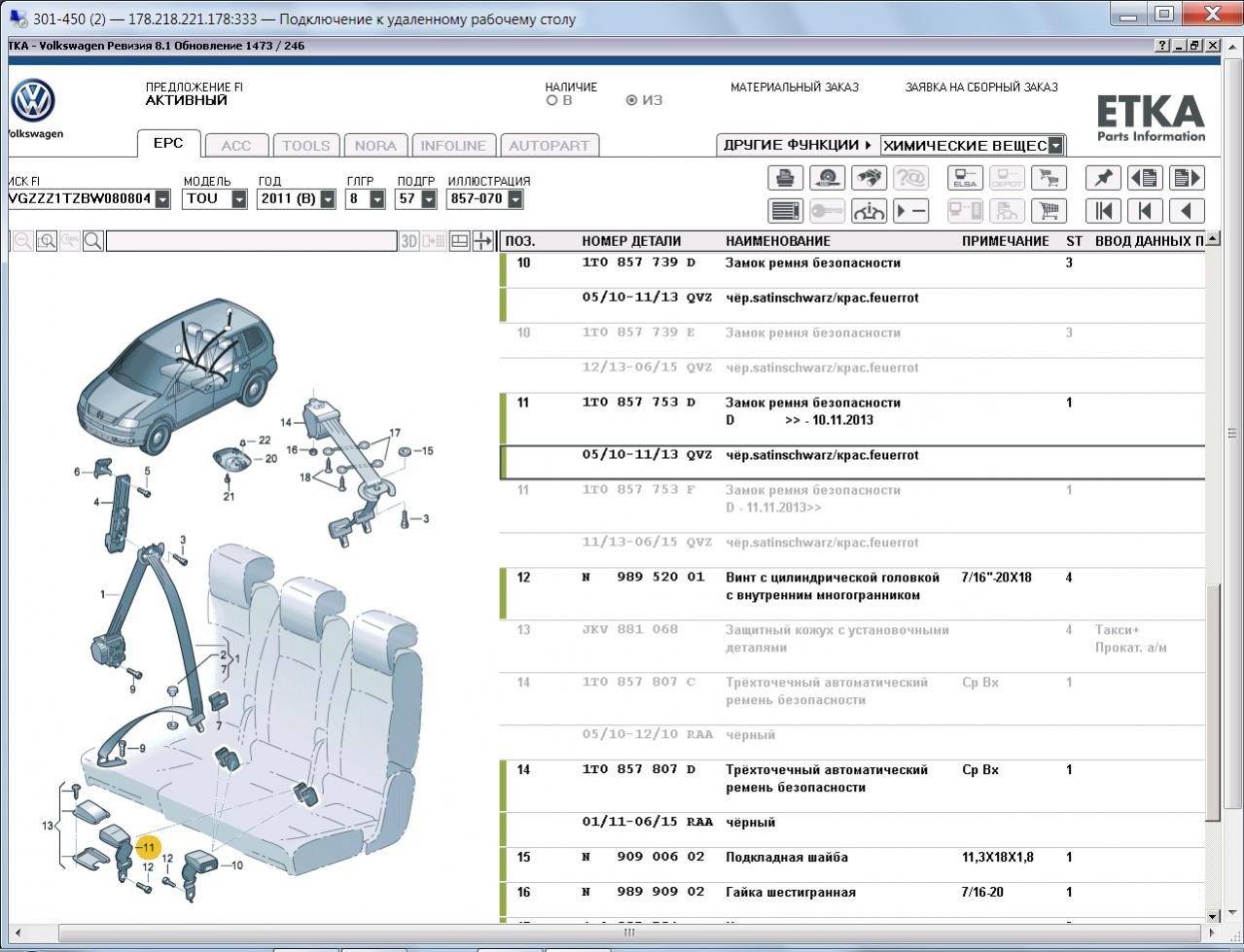Click the printer icon in the toolbar
Viewport: 1244px width, 952px height.
click(786, 178)
